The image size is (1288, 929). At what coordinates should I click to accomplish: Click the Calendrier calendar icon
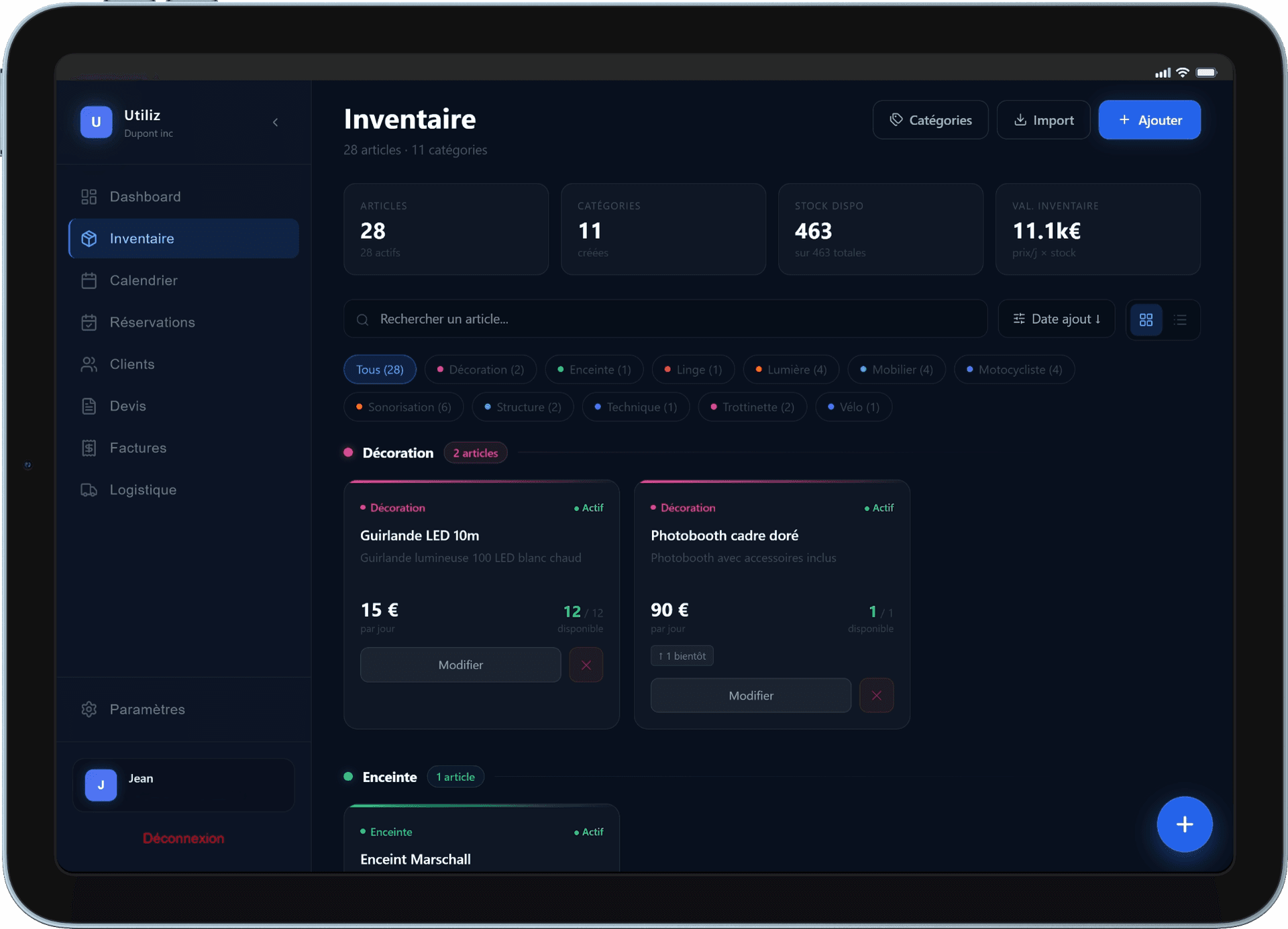(x=89, y=280)
